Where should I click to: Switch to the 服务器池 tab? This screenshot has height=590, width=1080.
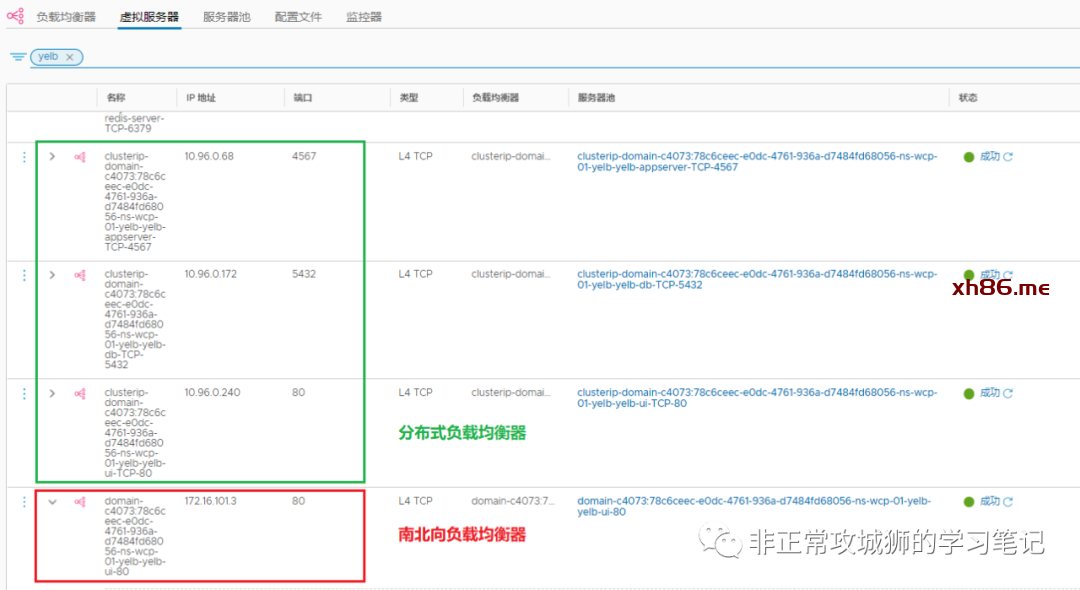tap(226, 17)
